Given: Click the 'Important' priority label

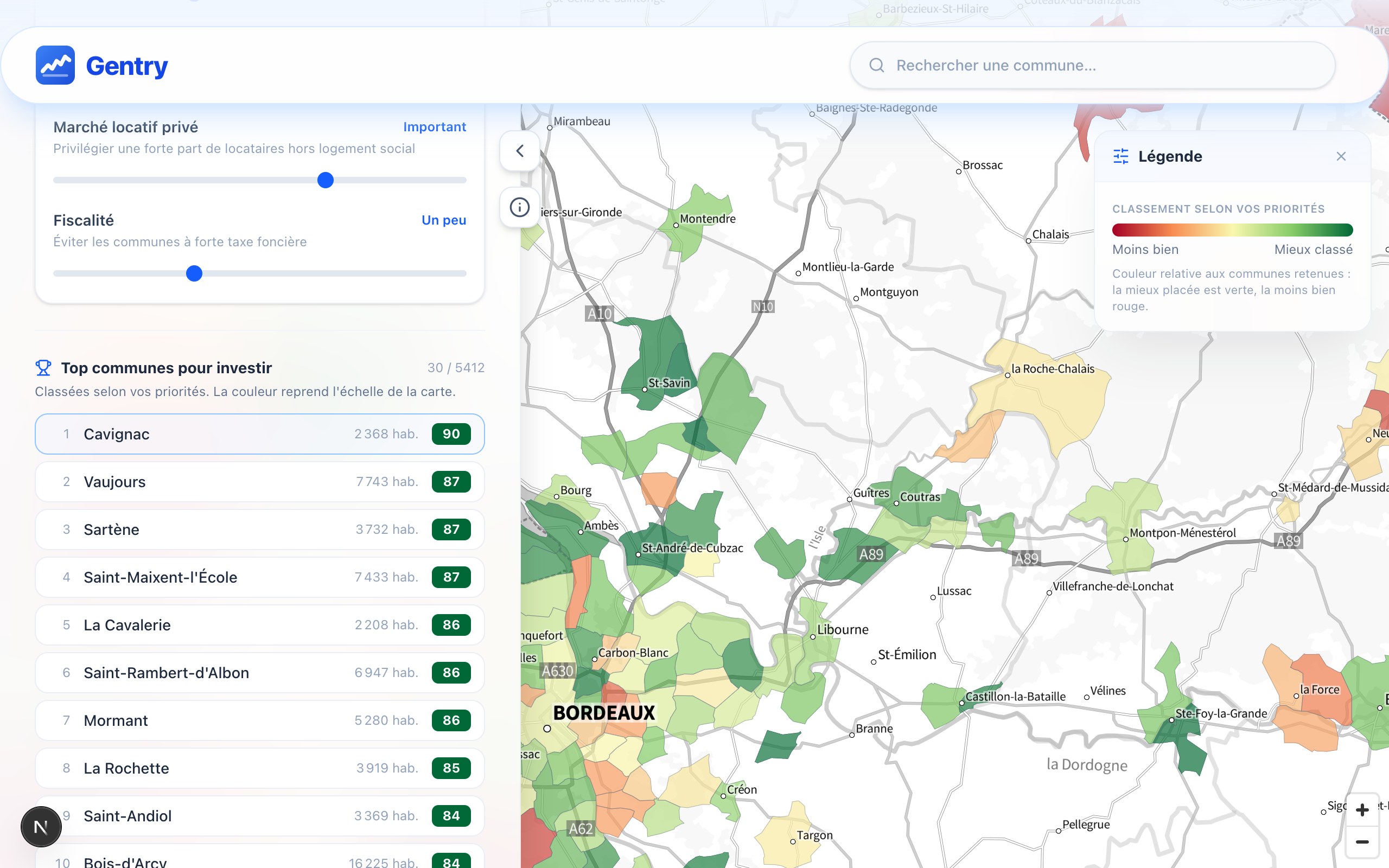Looking at the screenshot, I should pos(435,127).
